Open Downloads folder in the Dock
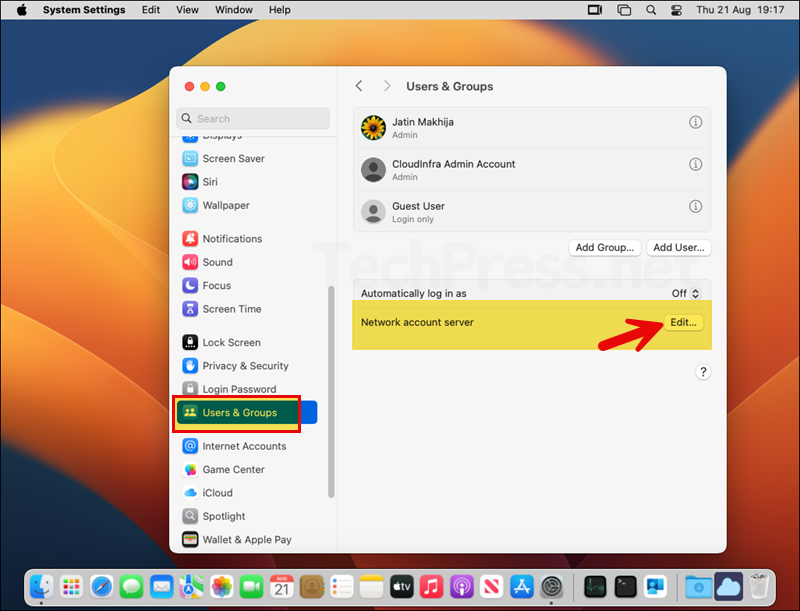Image resolution: width=800 pixels, height=611 pixels. tap(698, 587)
